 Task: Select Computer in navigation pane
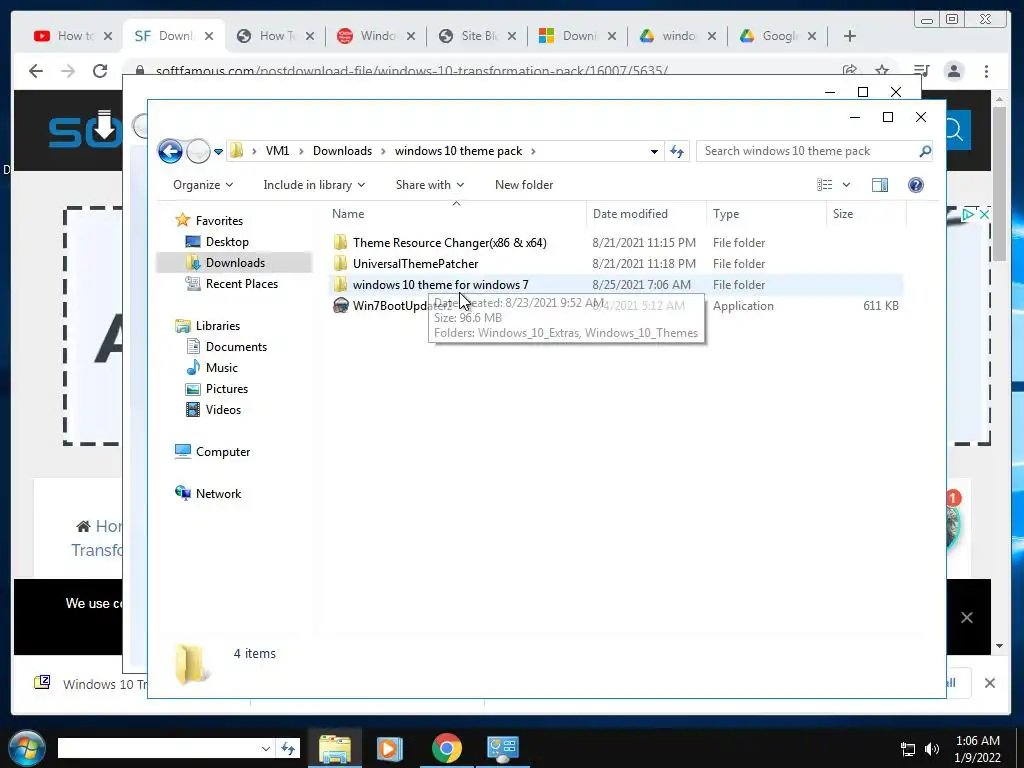click(223, 452)
